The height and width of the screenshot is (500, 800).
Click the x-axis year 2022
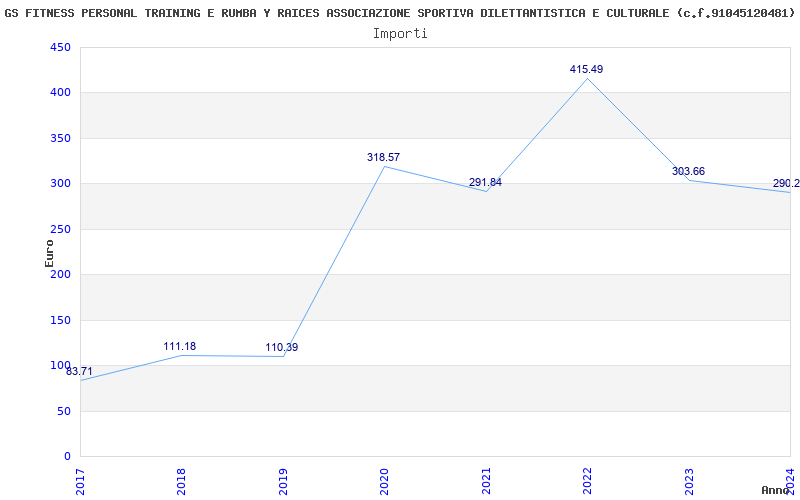pos(588,482)
